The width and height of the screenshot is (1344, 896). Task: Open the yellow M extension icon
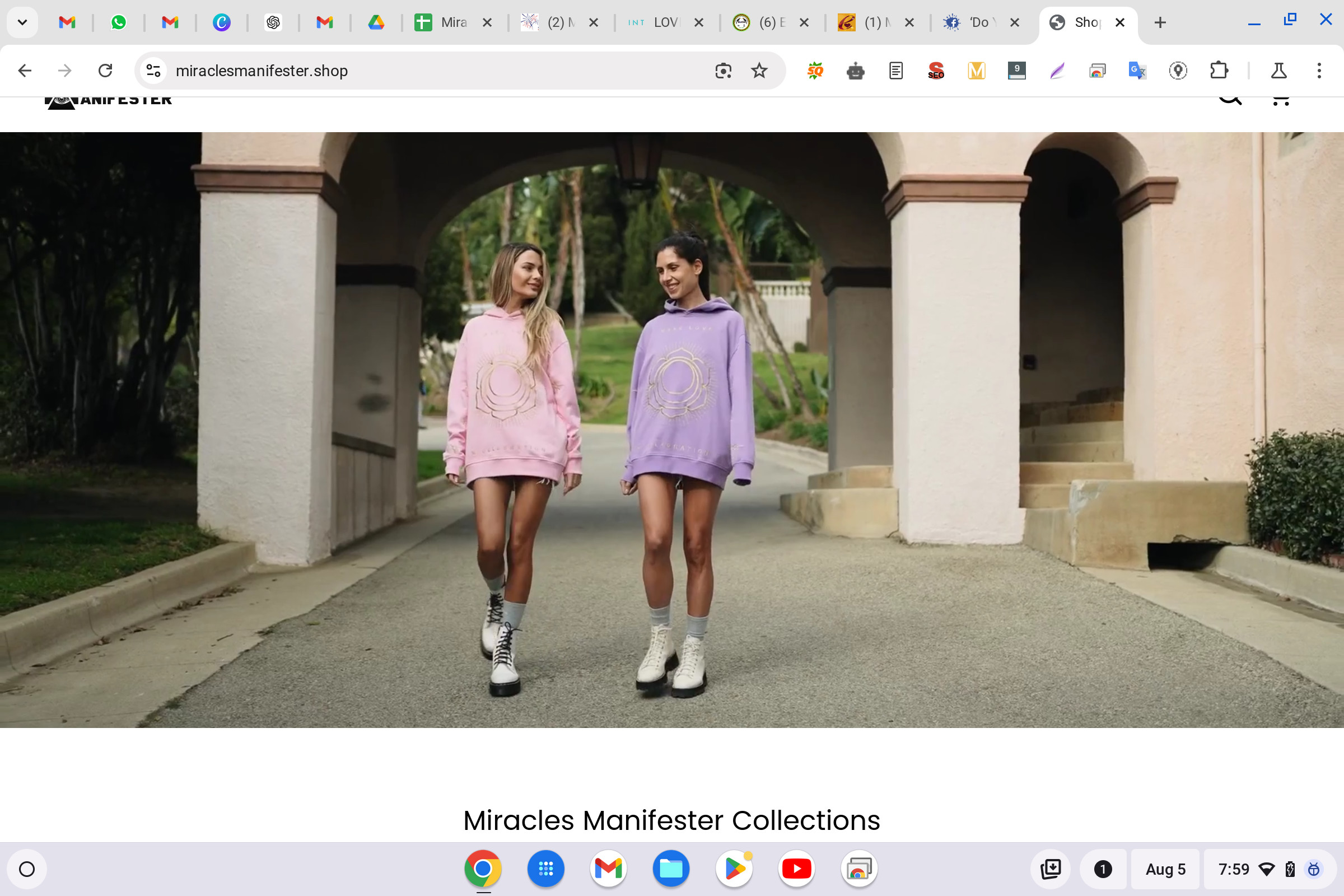[977, 71]
